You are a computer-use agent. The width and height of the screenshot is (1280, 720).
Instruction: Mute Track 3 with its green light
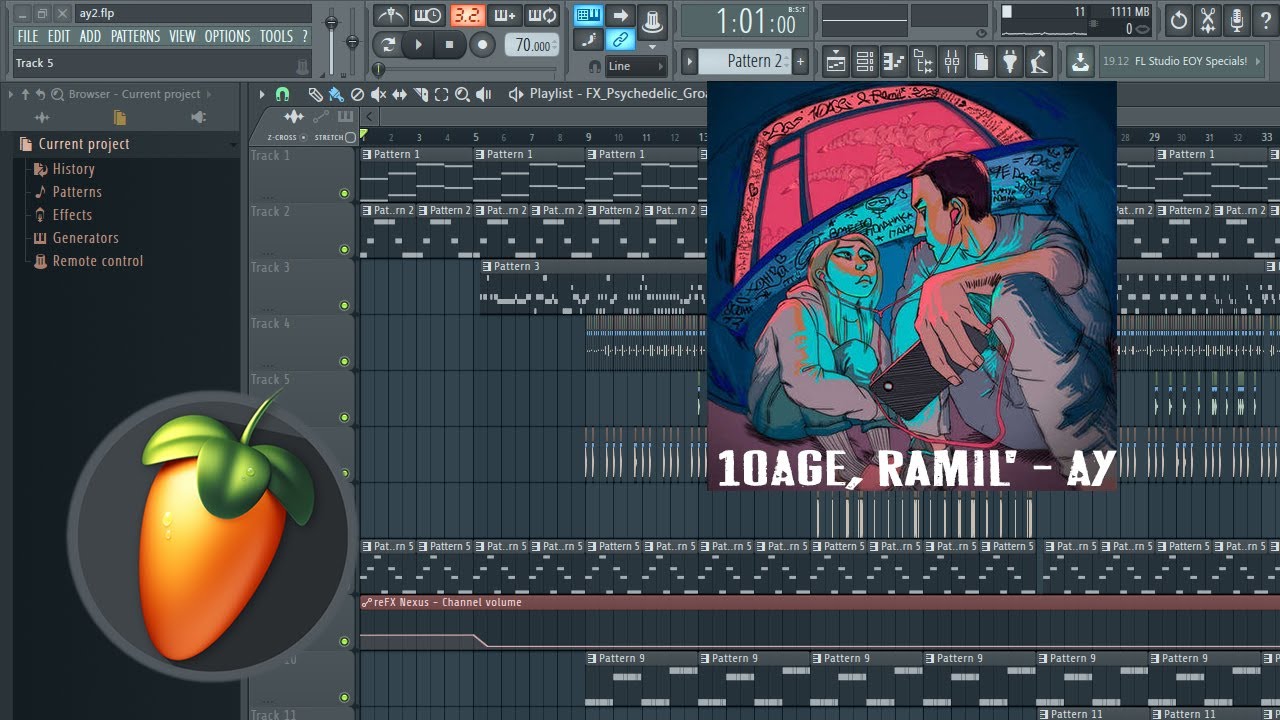click(345, 305)
